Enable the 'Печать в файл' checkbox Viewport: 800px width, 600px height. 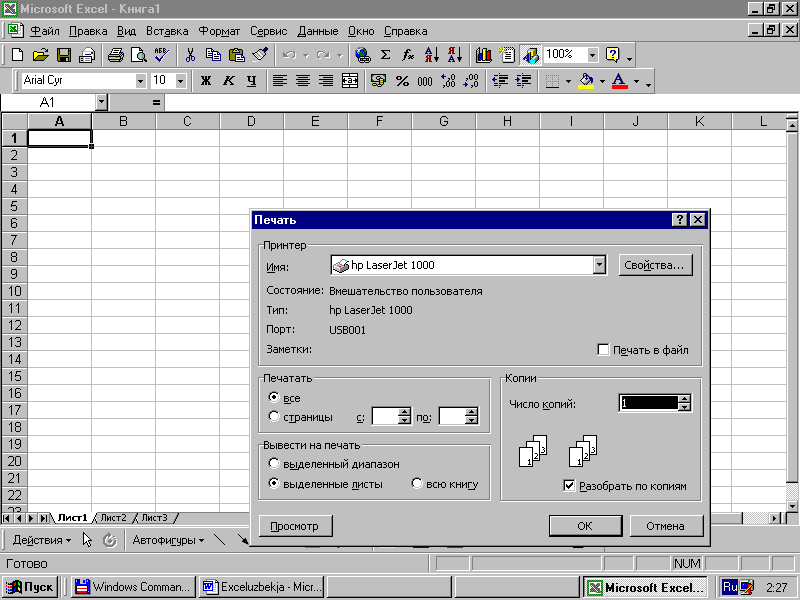pos(603,349)
